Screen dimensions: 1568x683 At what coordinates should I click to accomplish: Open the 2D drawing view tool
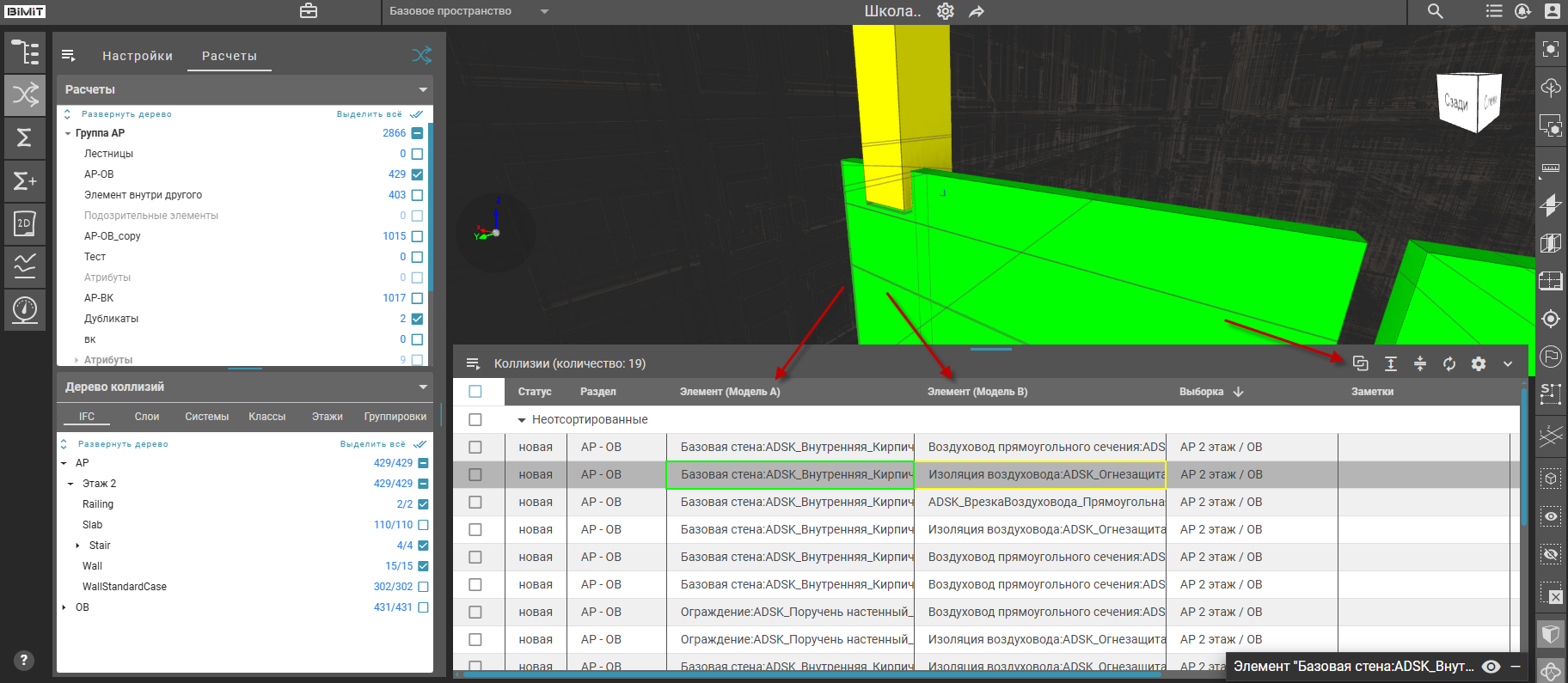pos(25,223)
